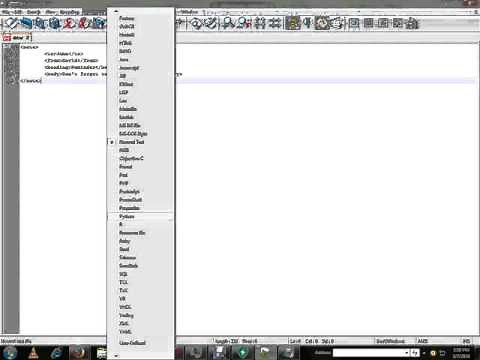This screenshot has height=360, width=480.
Task: Open the View menu
Action: click(x=50, y=12)
